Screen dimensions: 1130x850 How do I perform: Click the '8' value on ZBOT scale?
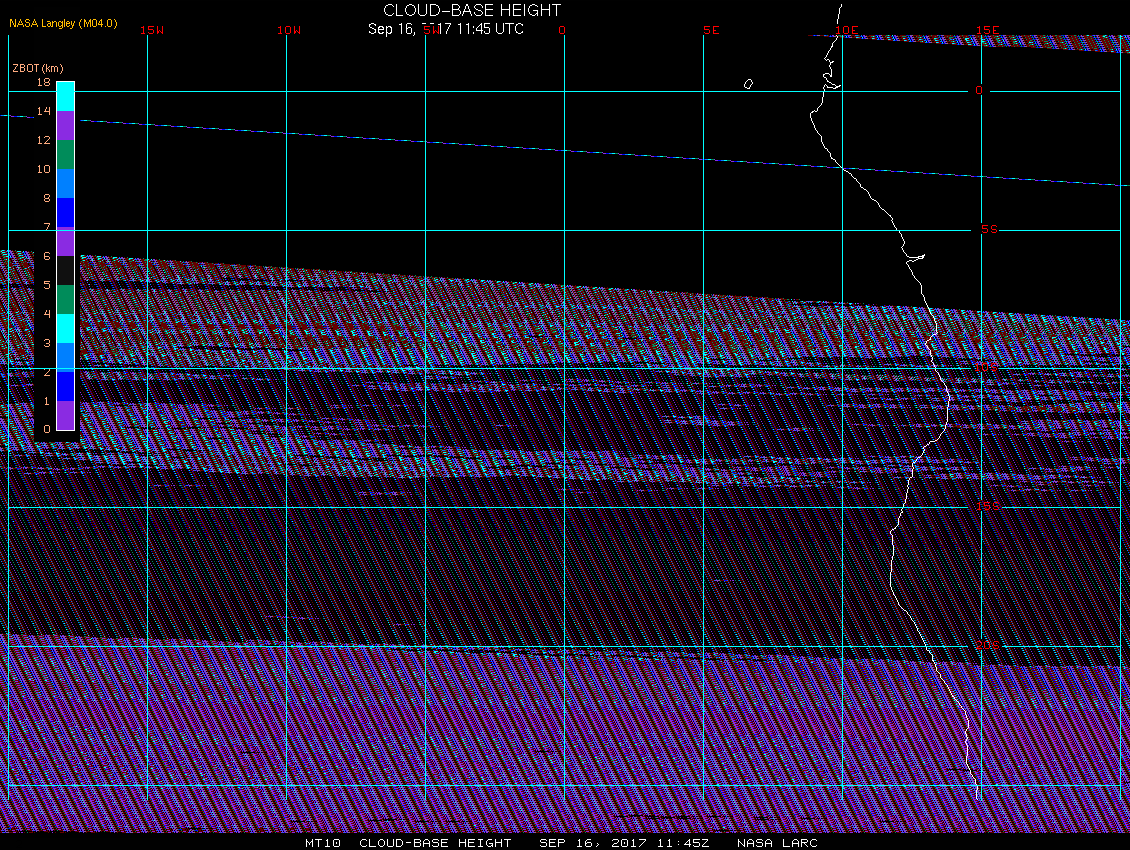47,198
